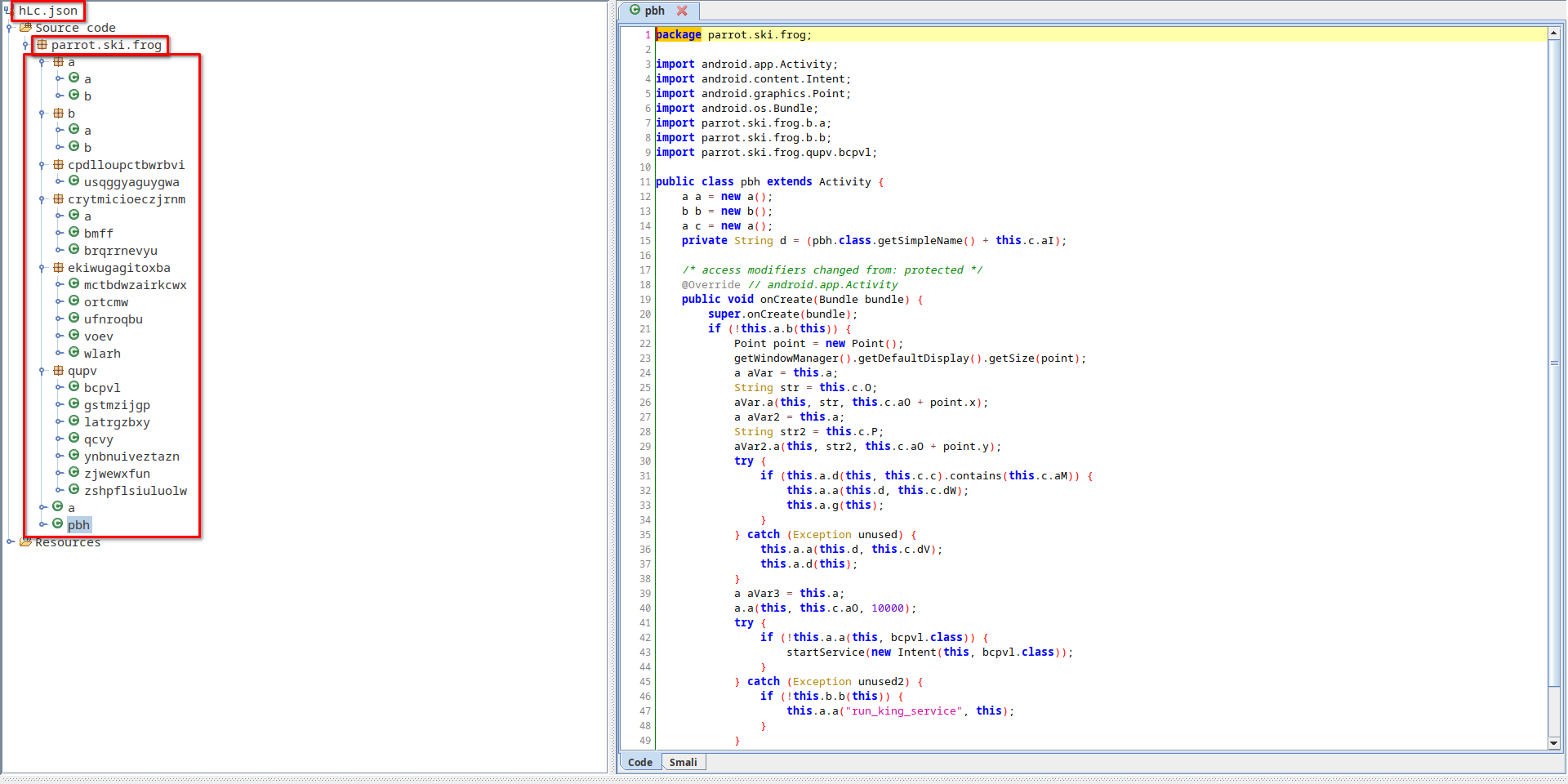The height and width of the screenshot is (784, 1568).
Task: Click the brqrrnevyu class icon
Action: click(73, 249)
